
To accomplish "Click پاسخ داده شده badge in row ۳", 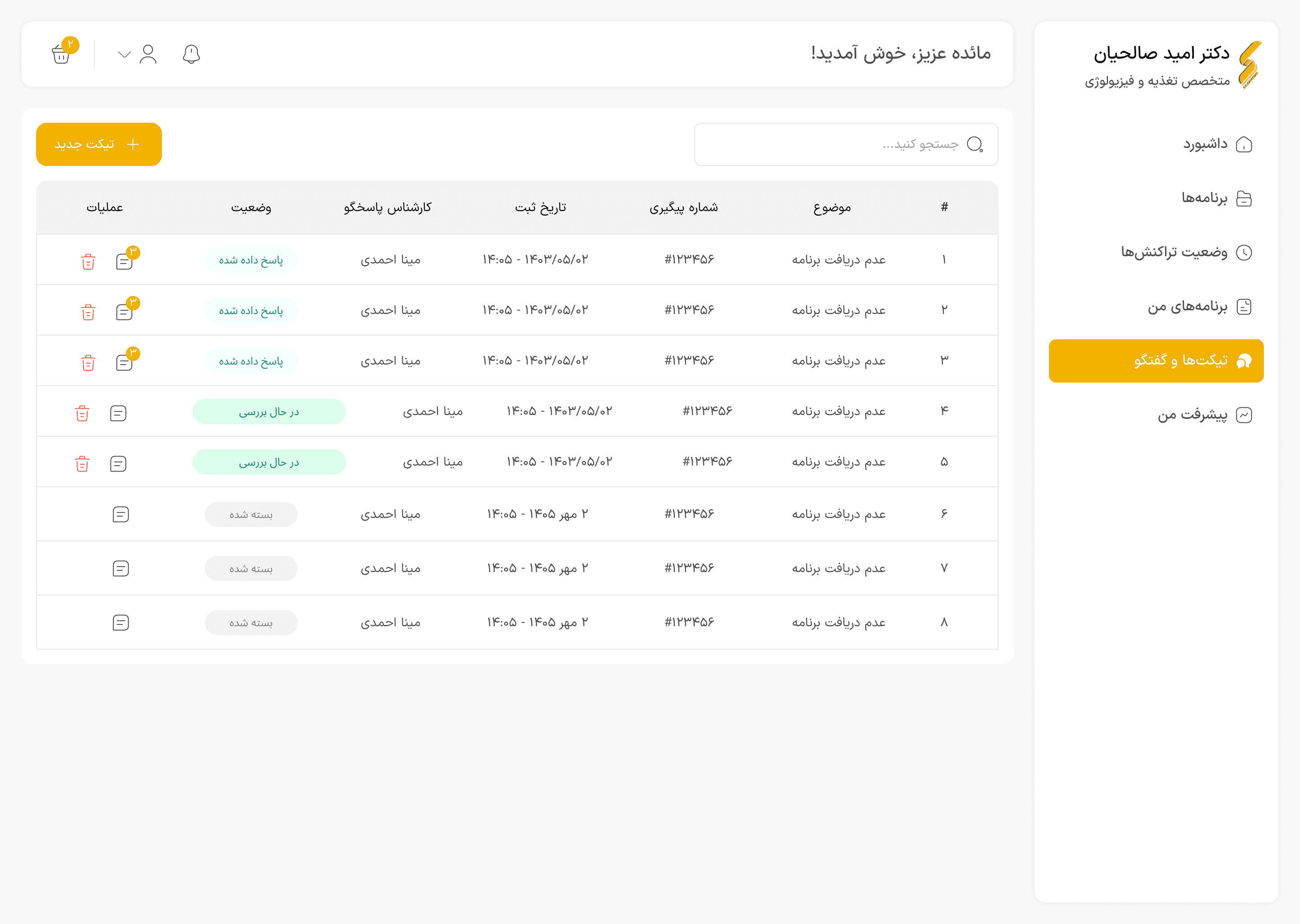I will click(251, 361).
